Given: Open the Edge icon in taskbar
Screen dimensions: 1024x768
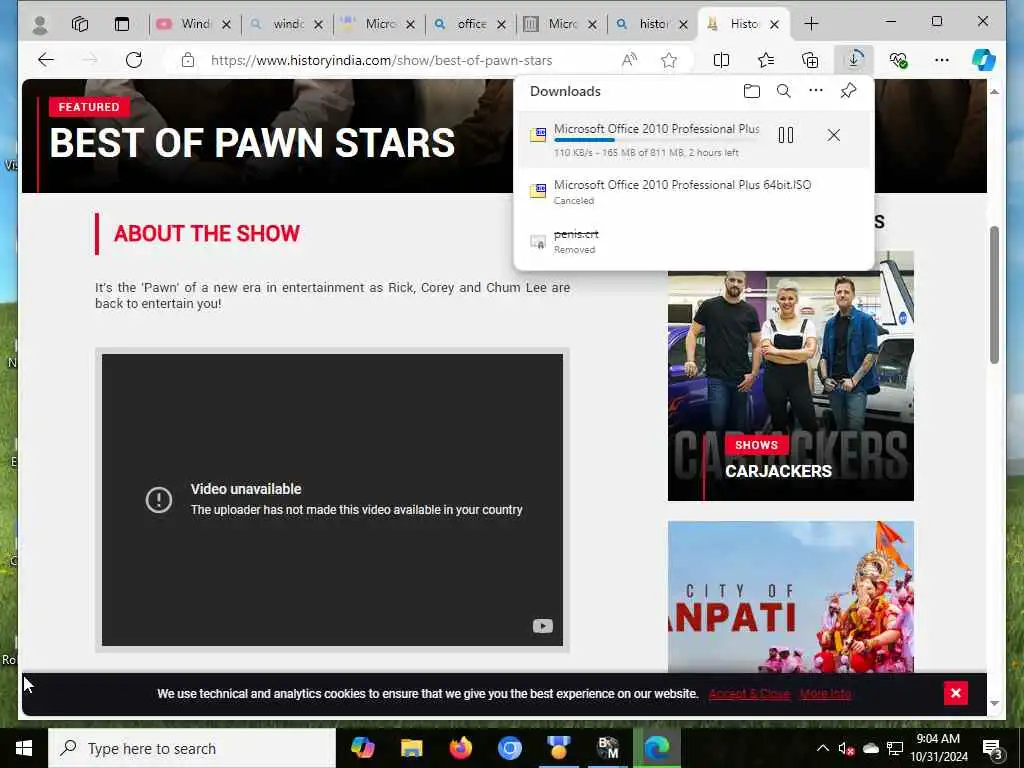Looking at the screenshot, I should point(657,748).
